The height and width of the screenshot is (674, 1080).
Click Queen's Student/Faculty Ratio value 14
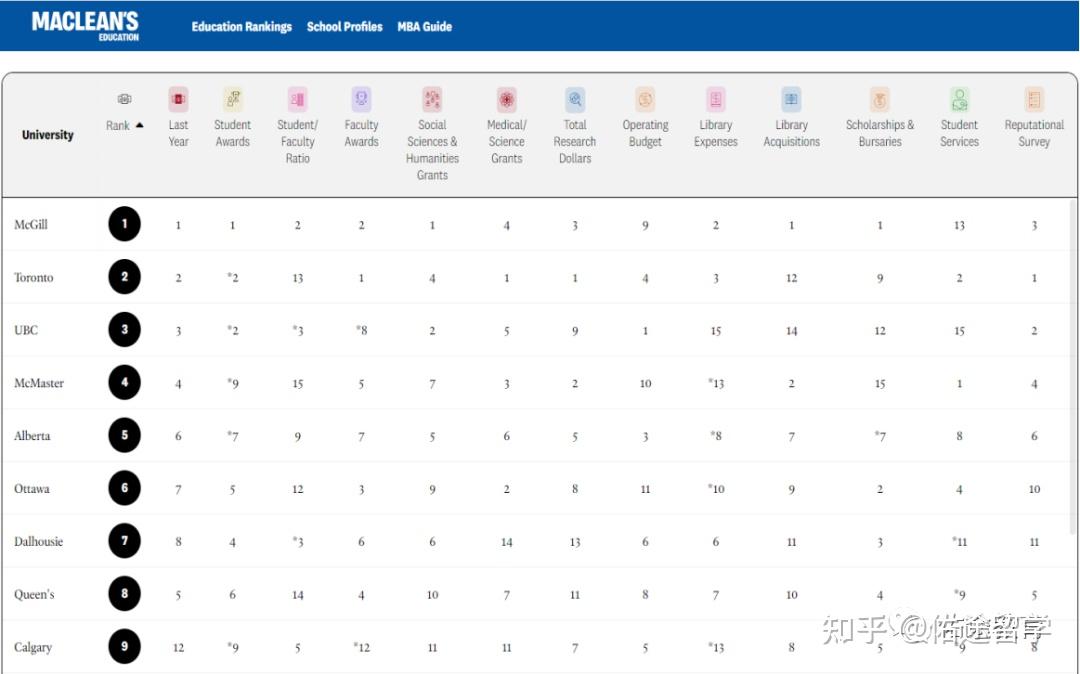pos(298,595)
